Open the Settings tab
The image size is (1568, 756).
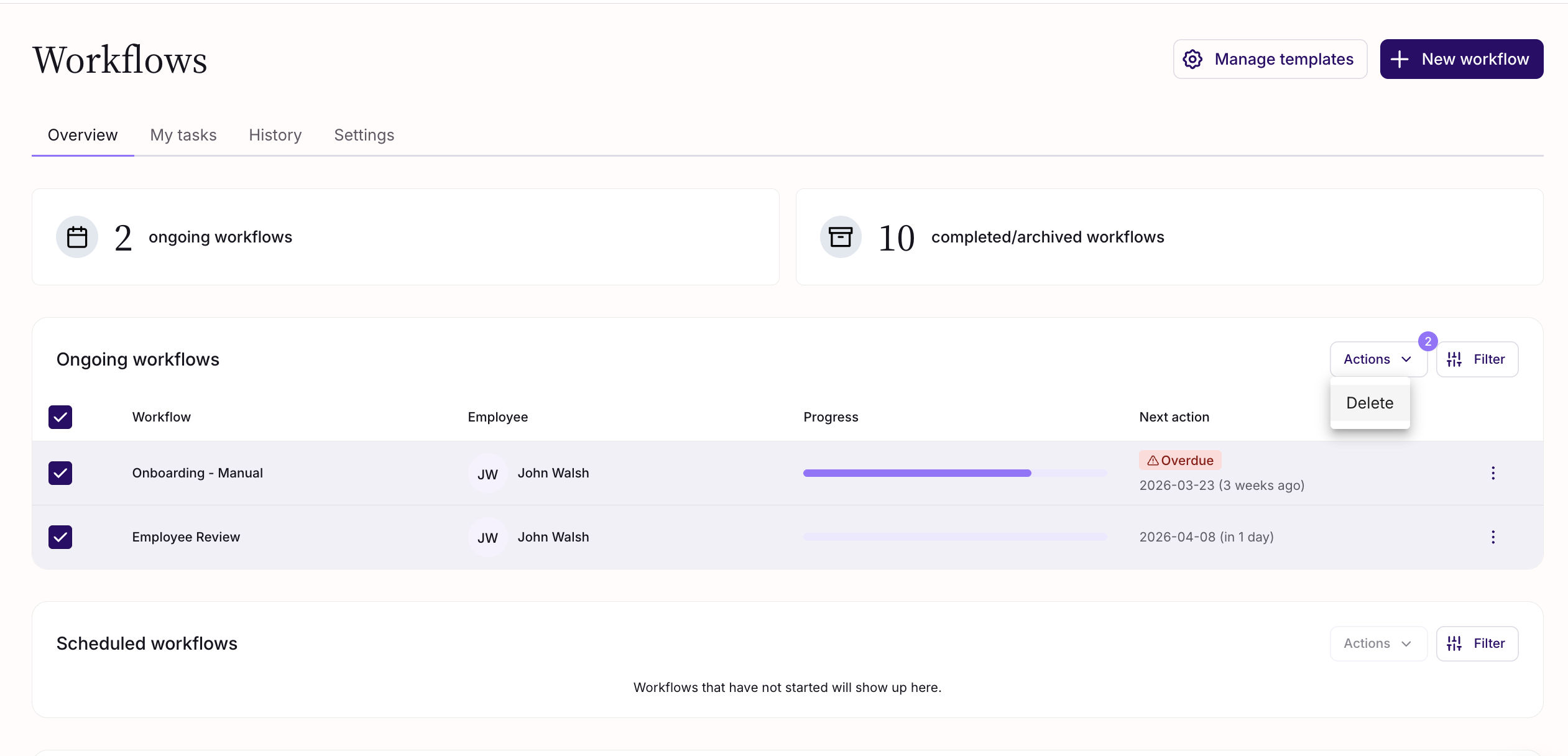click(x=364, y=135)
